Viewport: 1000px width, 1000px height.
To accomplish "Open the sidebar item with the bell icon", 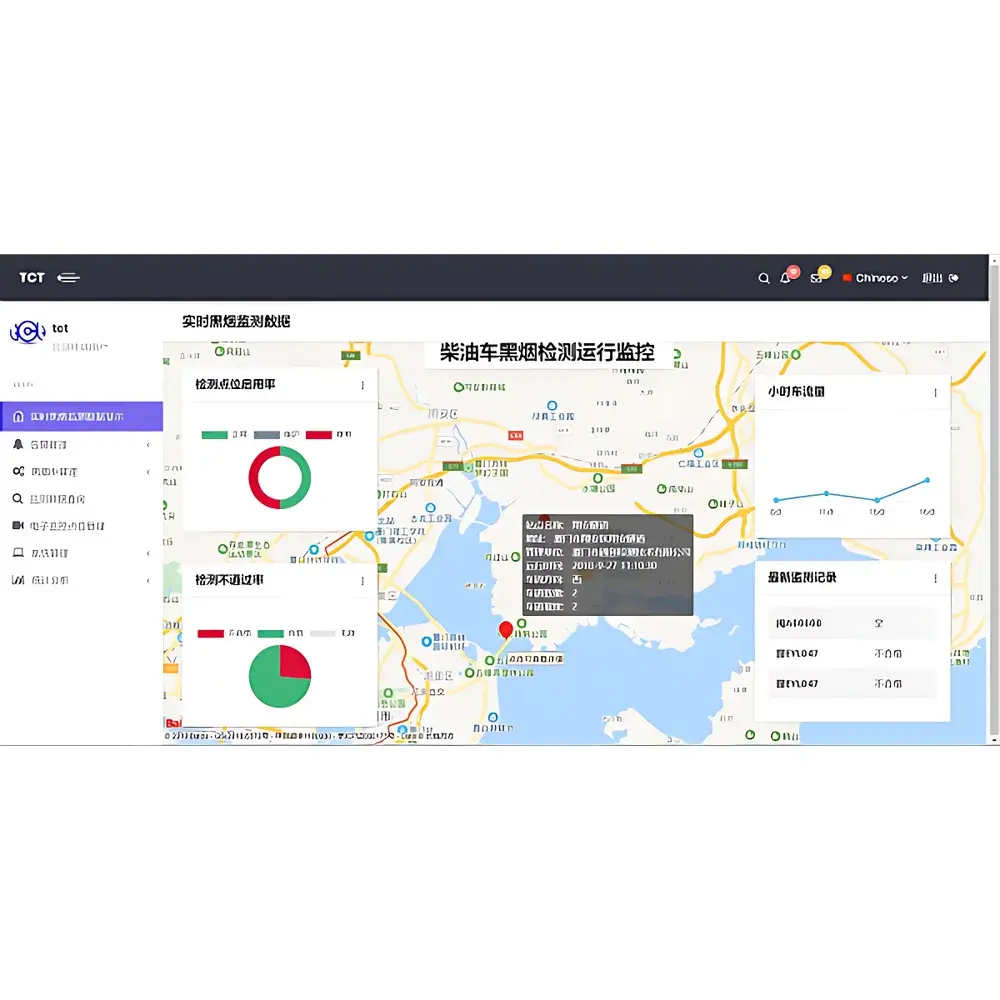I will (x=82, y=445).
